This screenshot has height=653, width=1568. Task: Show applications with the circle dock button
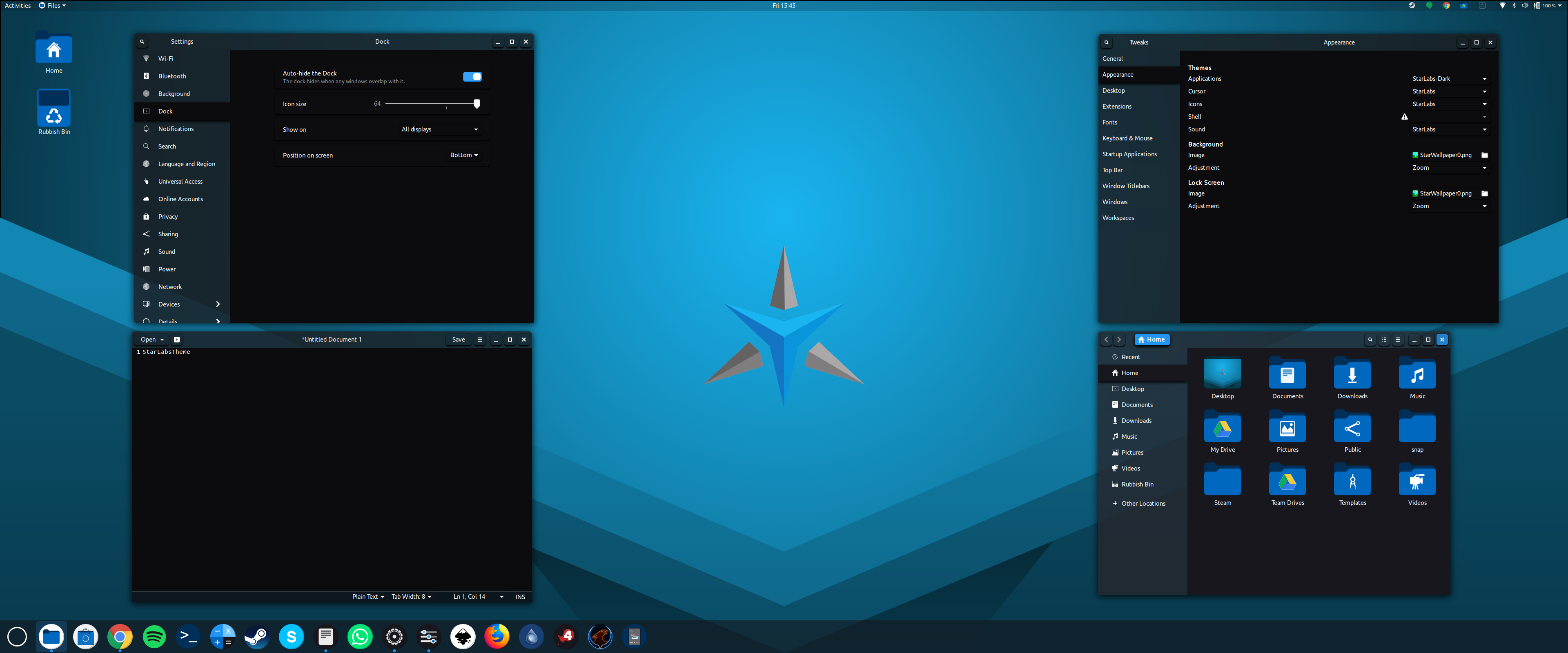17,637
